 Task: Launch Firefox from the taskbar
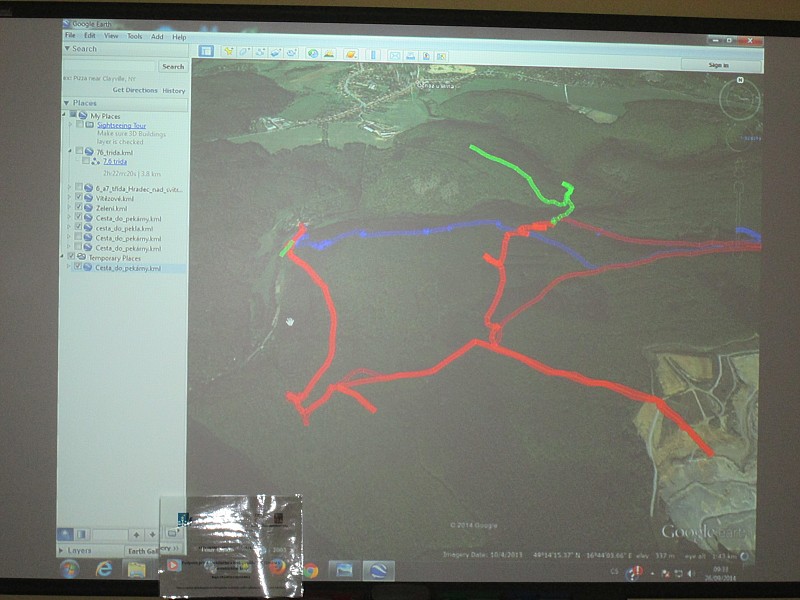(x=277, y=568)
